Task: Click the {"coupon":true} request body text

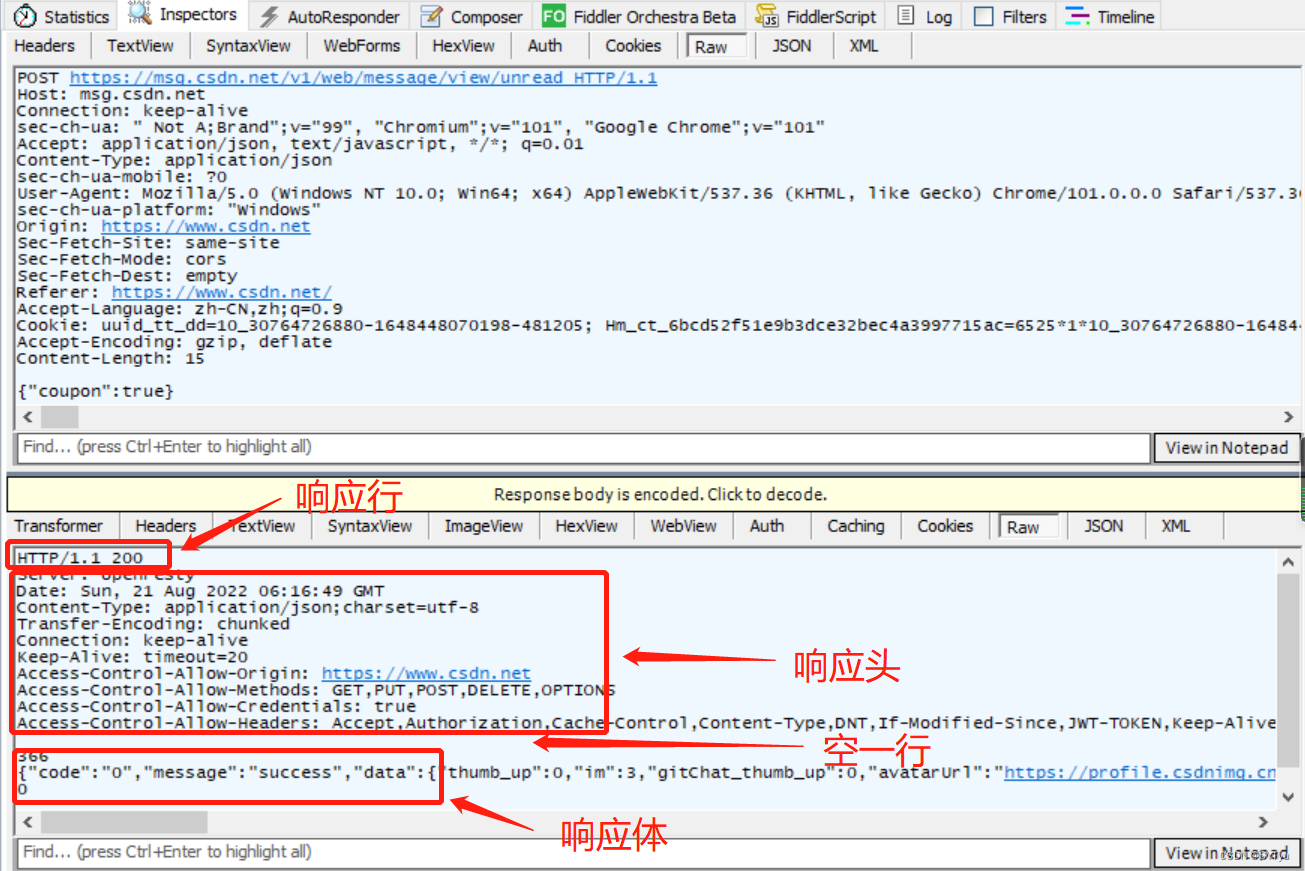Action: 95,391
